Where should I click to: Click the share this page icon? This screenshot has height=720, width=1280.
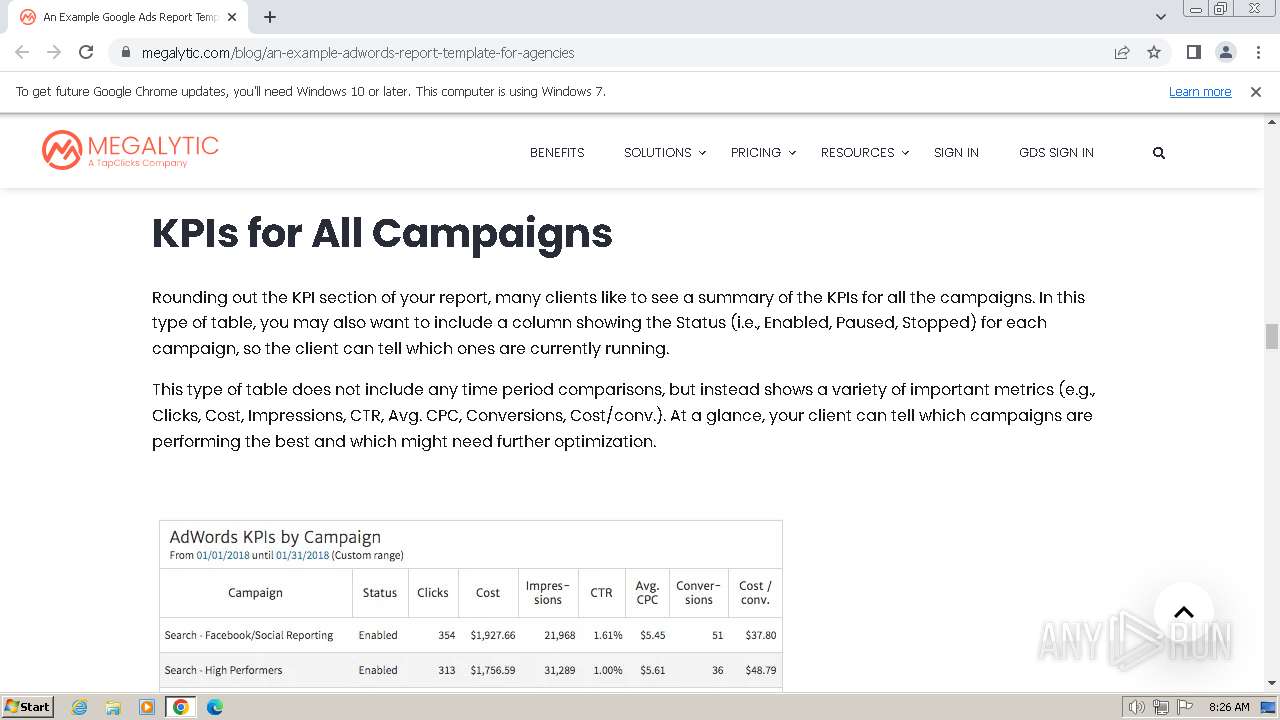(1122, 52)
